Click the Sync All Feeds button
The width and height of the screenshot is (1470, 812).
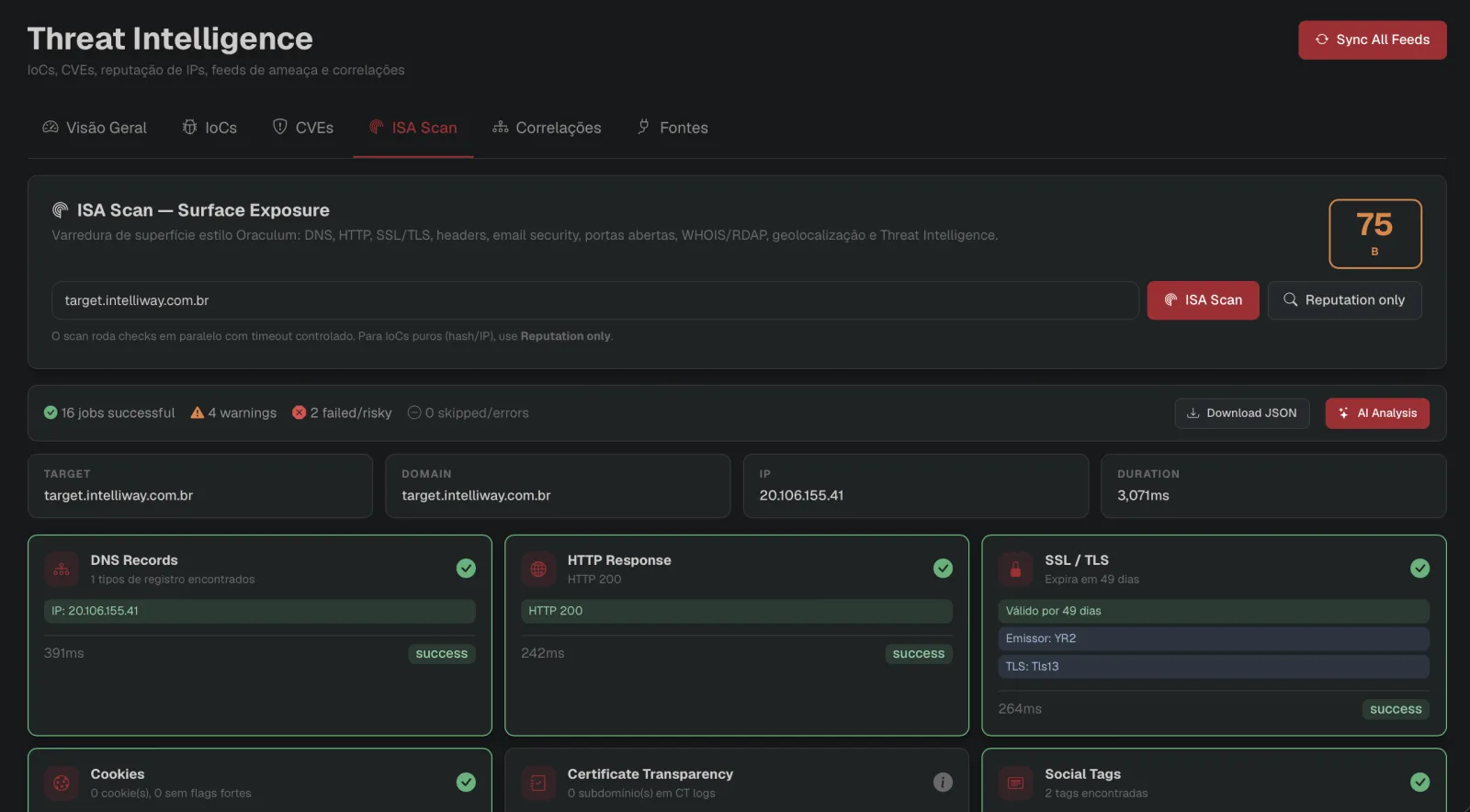coord(1372,39)
